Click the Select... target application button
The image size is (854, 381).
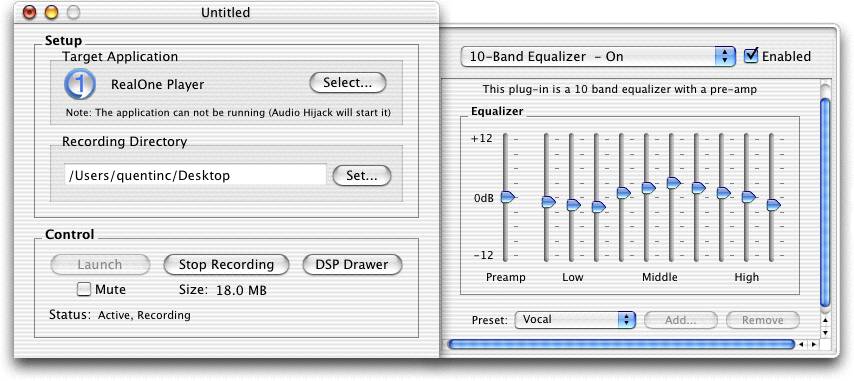pyautogui.click(x=347, y=83)
